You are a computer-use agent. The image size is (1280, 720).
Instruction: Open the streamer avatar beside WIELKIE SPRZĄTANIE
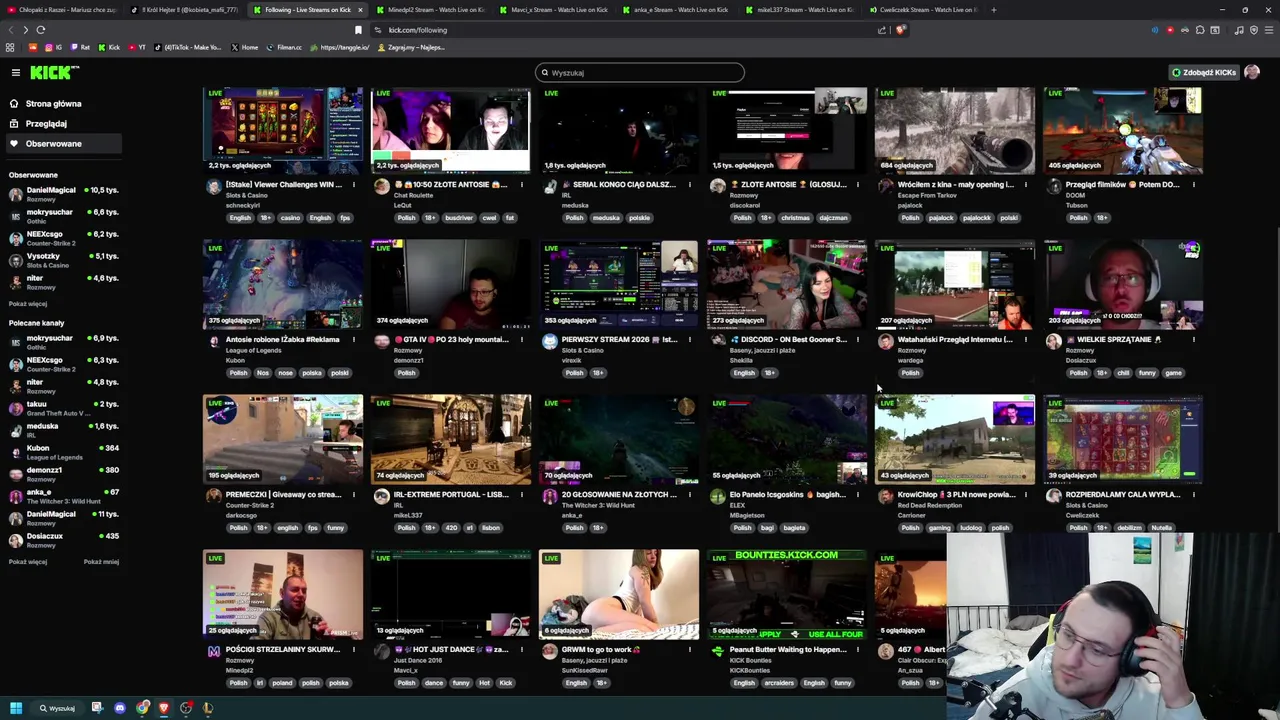tap(1054, 341)
